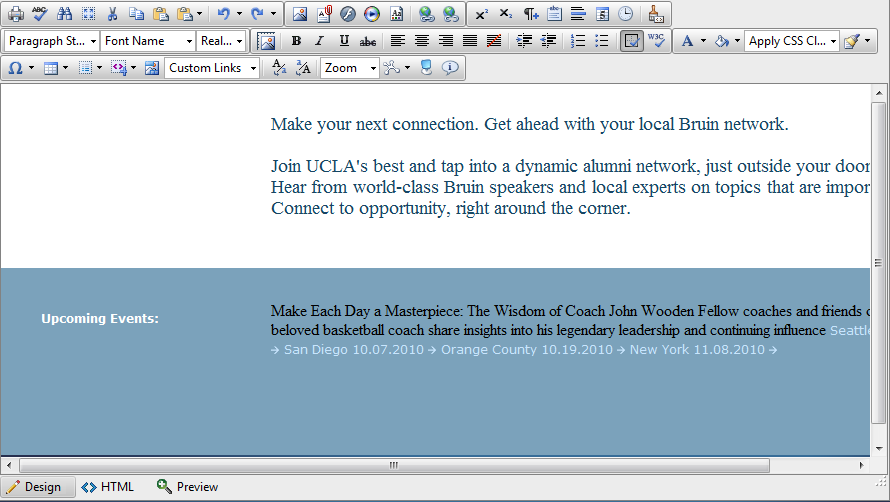Toggle underline formatting
This screenshot has height=502, width=890.
[x=344, y=41]
